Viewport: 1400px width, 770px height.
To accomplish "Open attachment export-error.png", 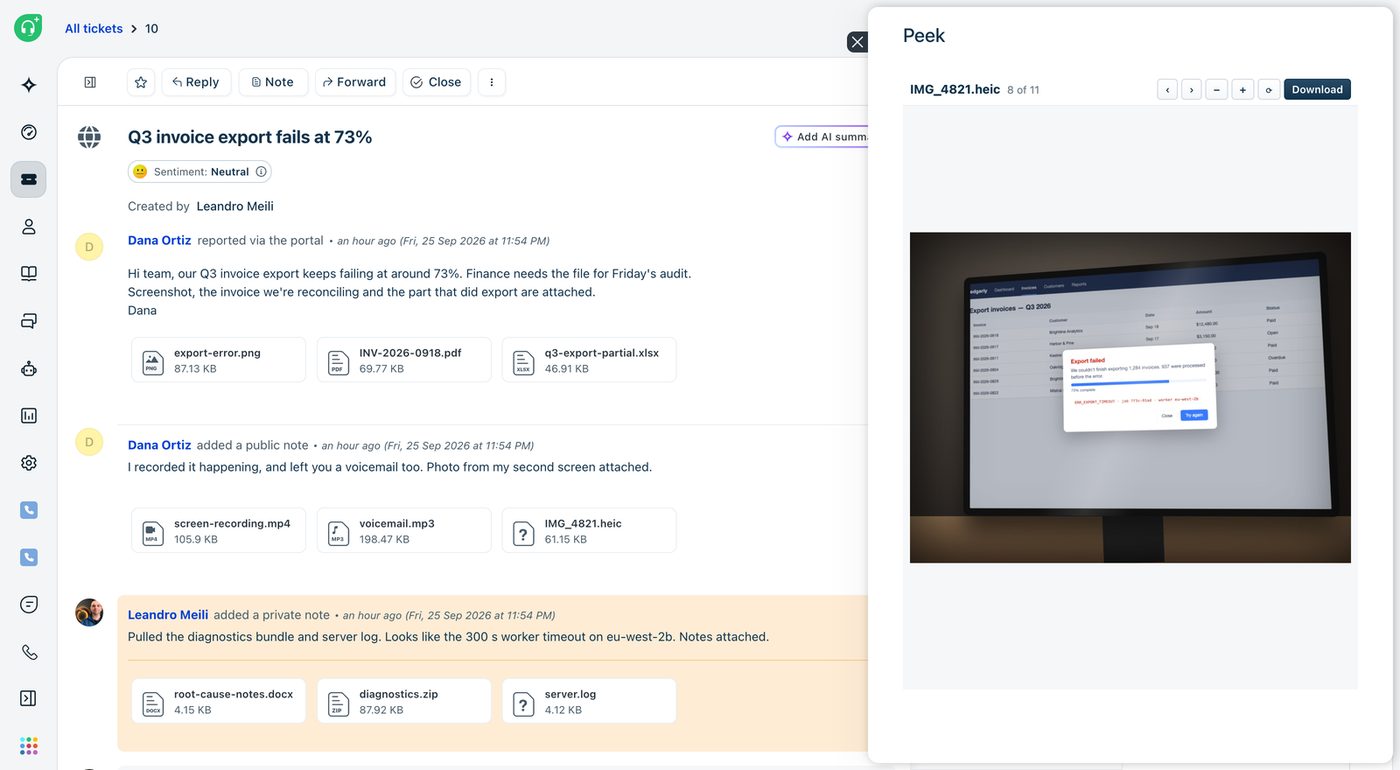I will 219,360.
